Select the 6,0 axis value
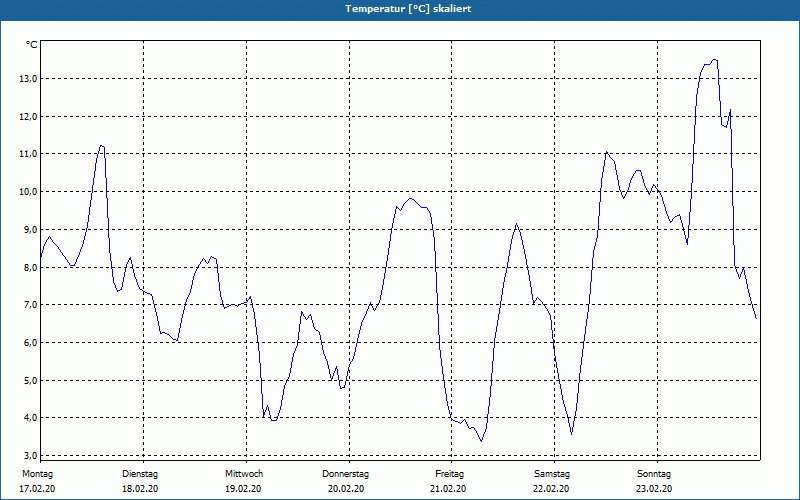This screenshot has height=500, width=800. (30, 342)
